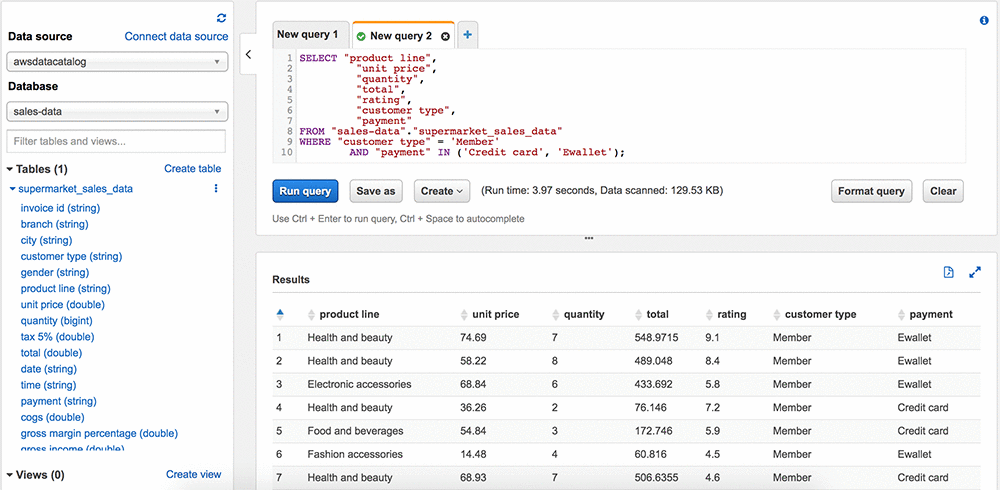The width and height of the screenshot is (1000, 490).
Task: Select the customer type (string) column
Action: point(71,256)
